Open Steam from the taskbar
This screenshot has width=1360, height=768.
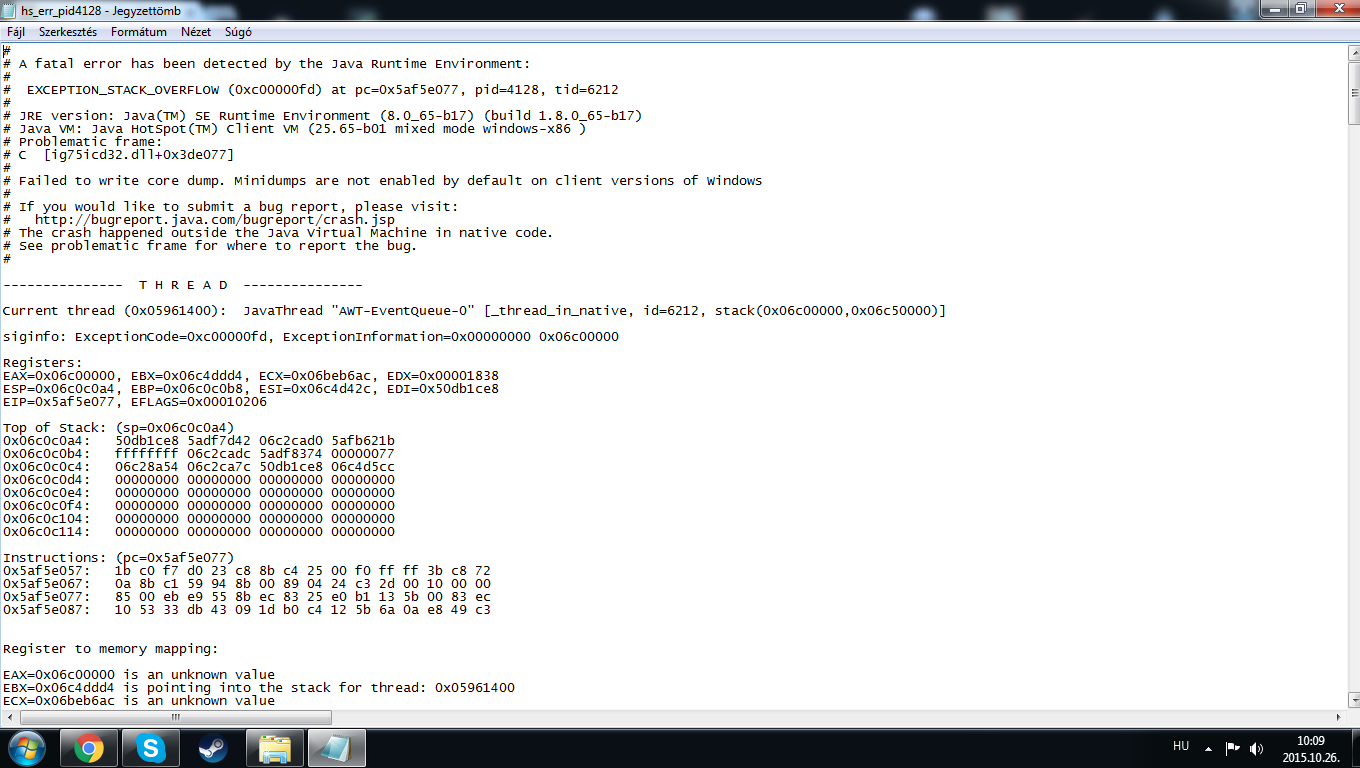click(213, 748)
